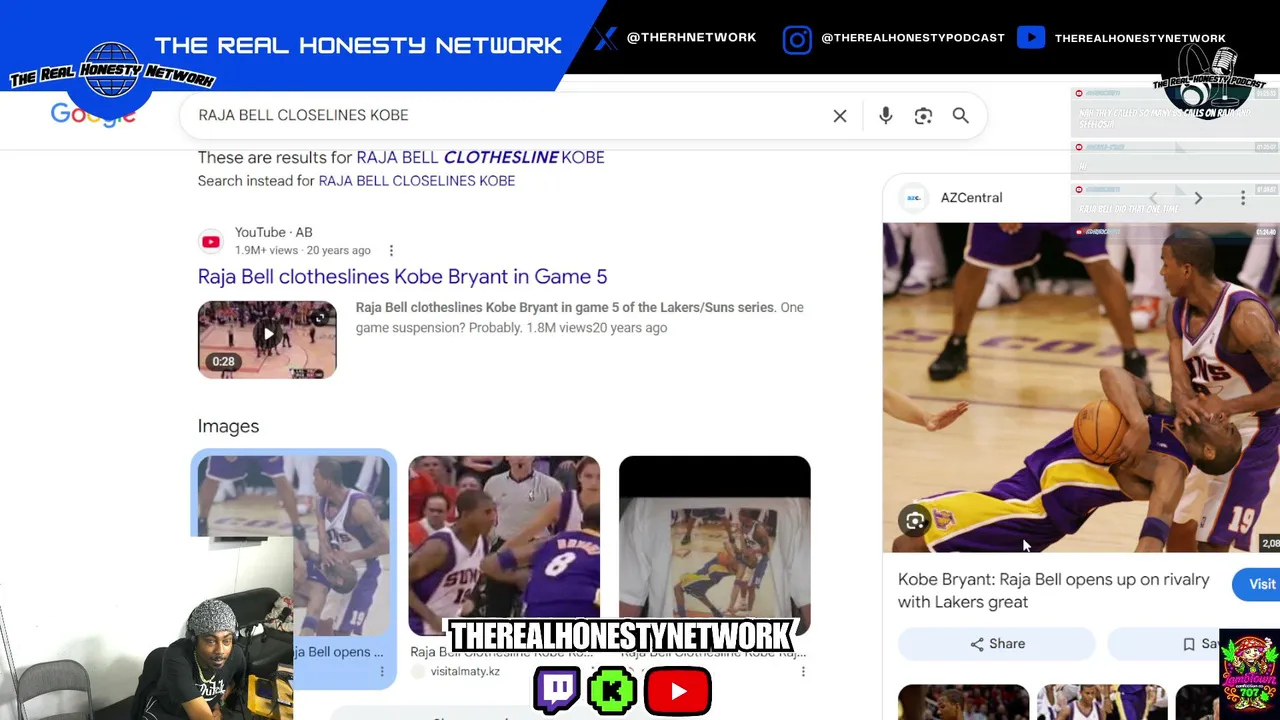This screenshot has width=1280, height=720.
Task: Click the Visit button in the preview panel
Action: pos(1258,585)
